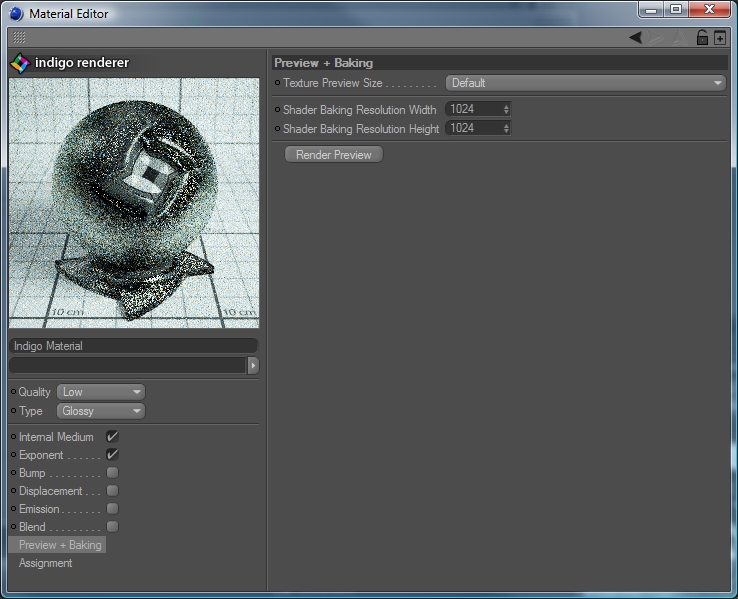The height and width of the screenshot is (599, 738).
Task: Disable the Internal Medium checkbox
Action: click(112, 437)
